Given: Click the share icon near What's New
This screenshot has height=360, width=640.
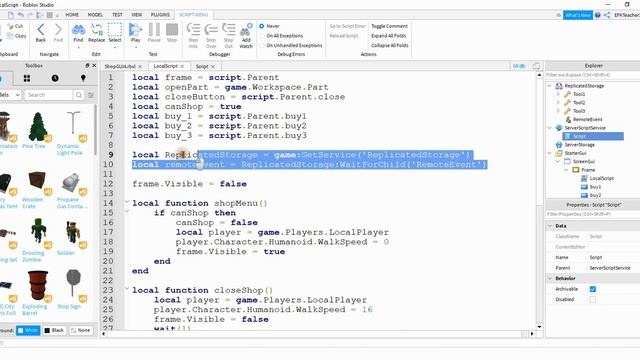Looking at the screenshot, I should click(607, 15).
